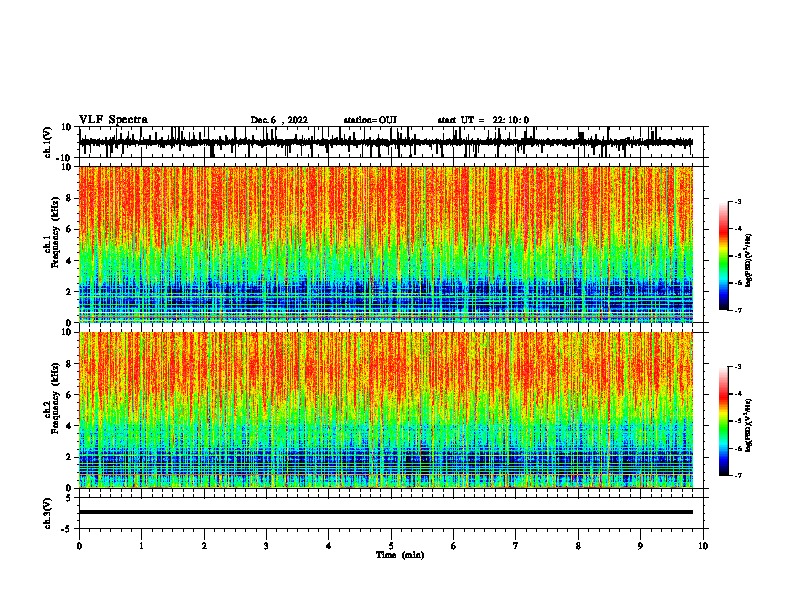Click the 'ch.1(V)' waveform axis label
The height and width of the screenshot is (612, 792).
click(x=48, y=142)
